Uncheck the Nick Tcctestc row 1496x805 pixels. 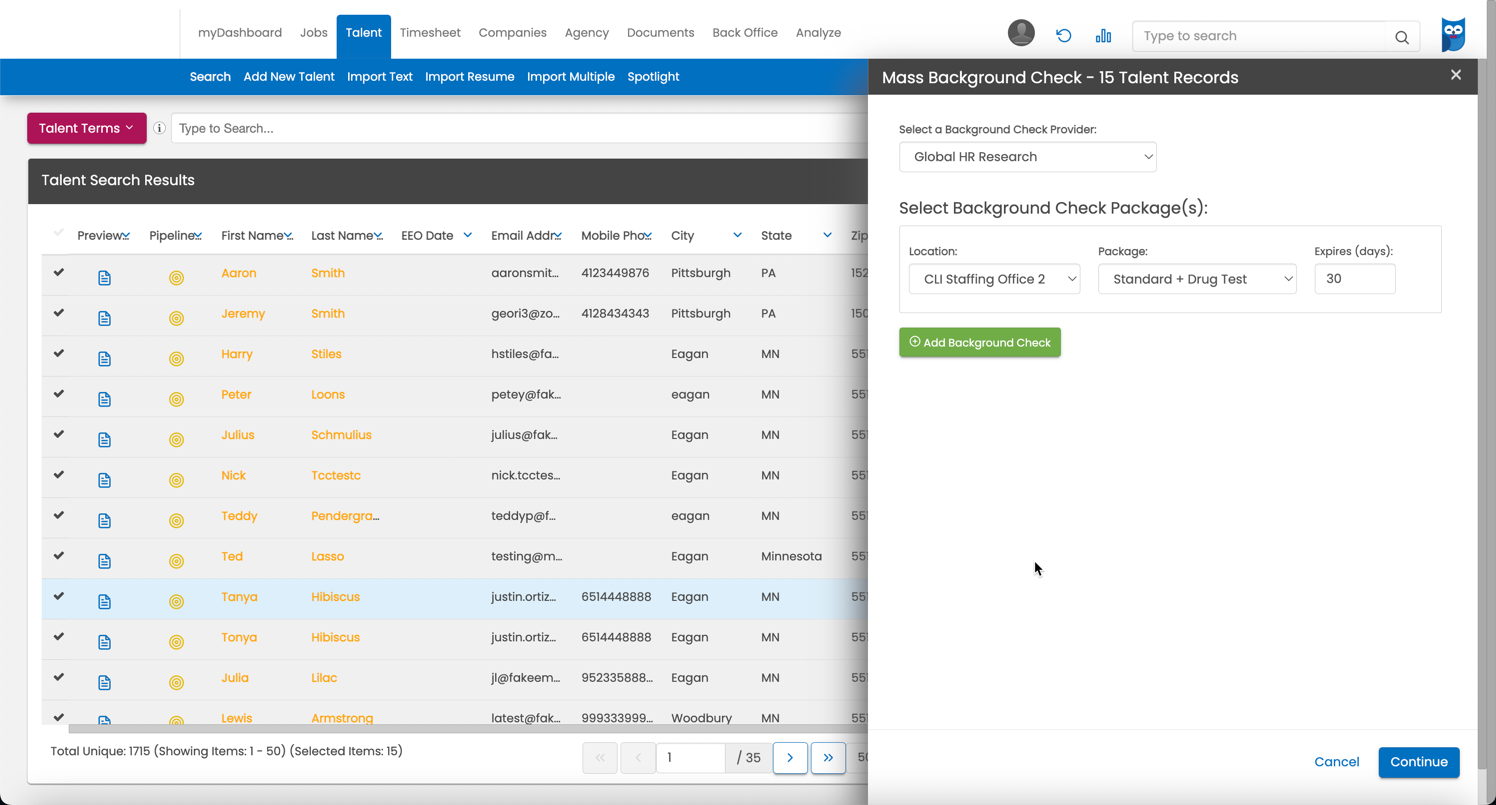59,474
